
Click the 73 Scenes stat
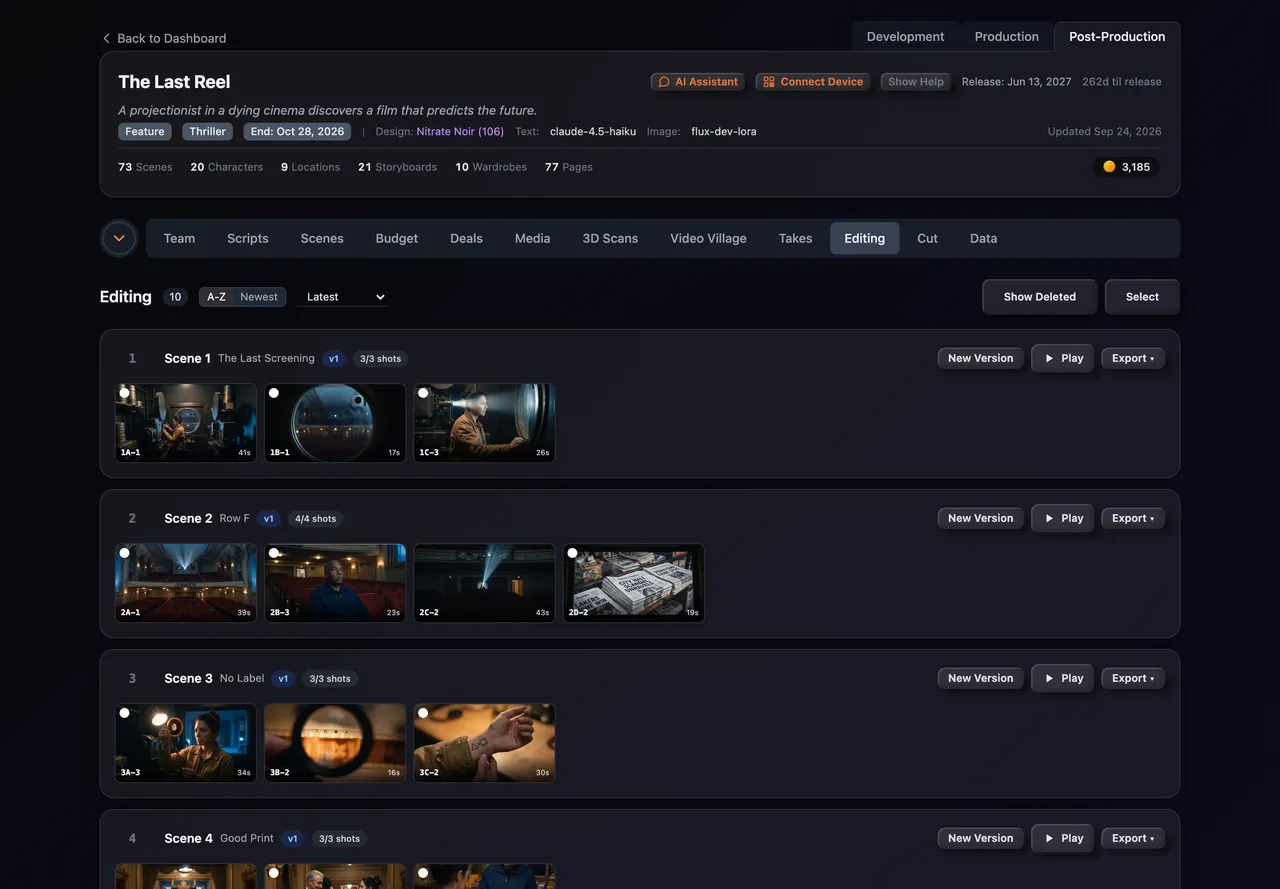[x=145, y=167]
